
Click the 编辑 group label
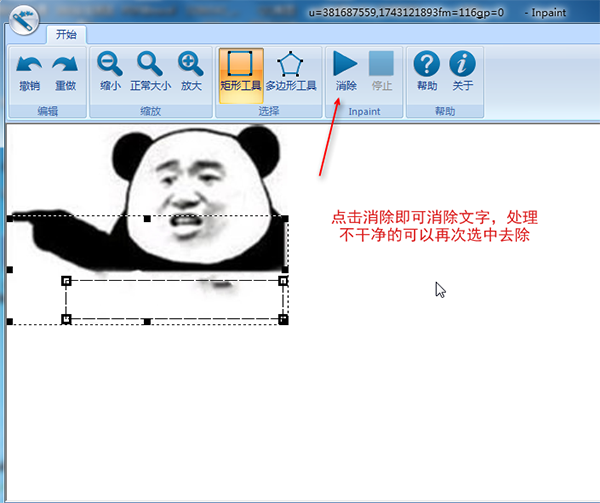pos(47,111)
